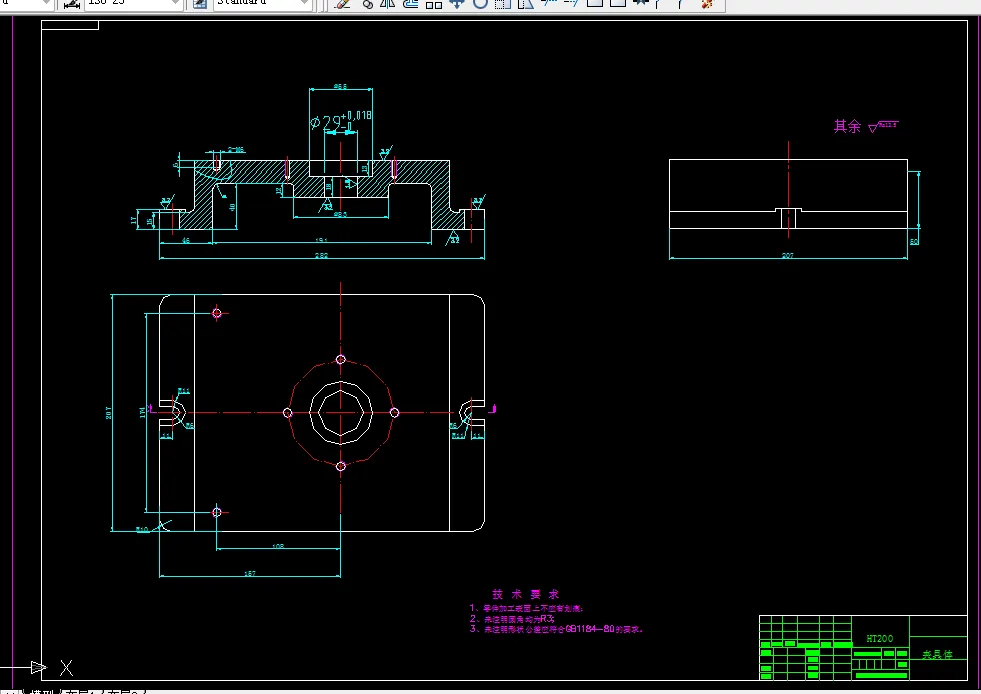This screenshot has height=694, width=981.
Task: Click the Explode tool icon at toolbar end
Action: (708, 4)
